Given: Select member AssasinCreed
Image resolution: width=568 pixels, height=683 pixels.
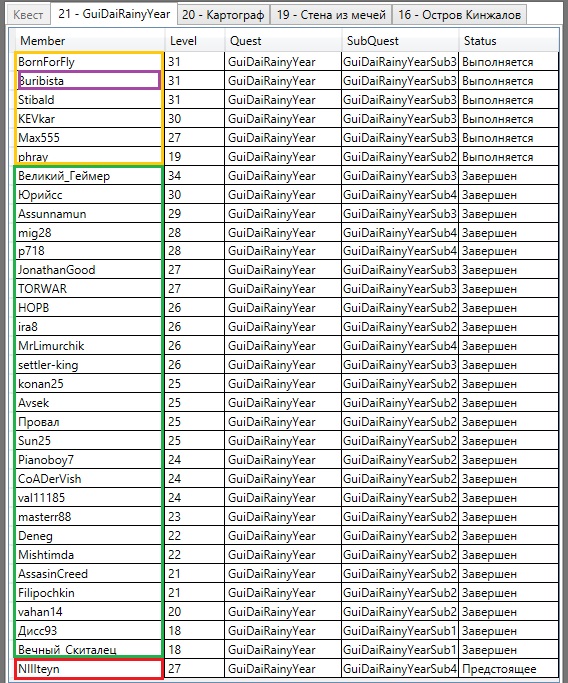Looking at the screenshot, I should click(89, 574).
